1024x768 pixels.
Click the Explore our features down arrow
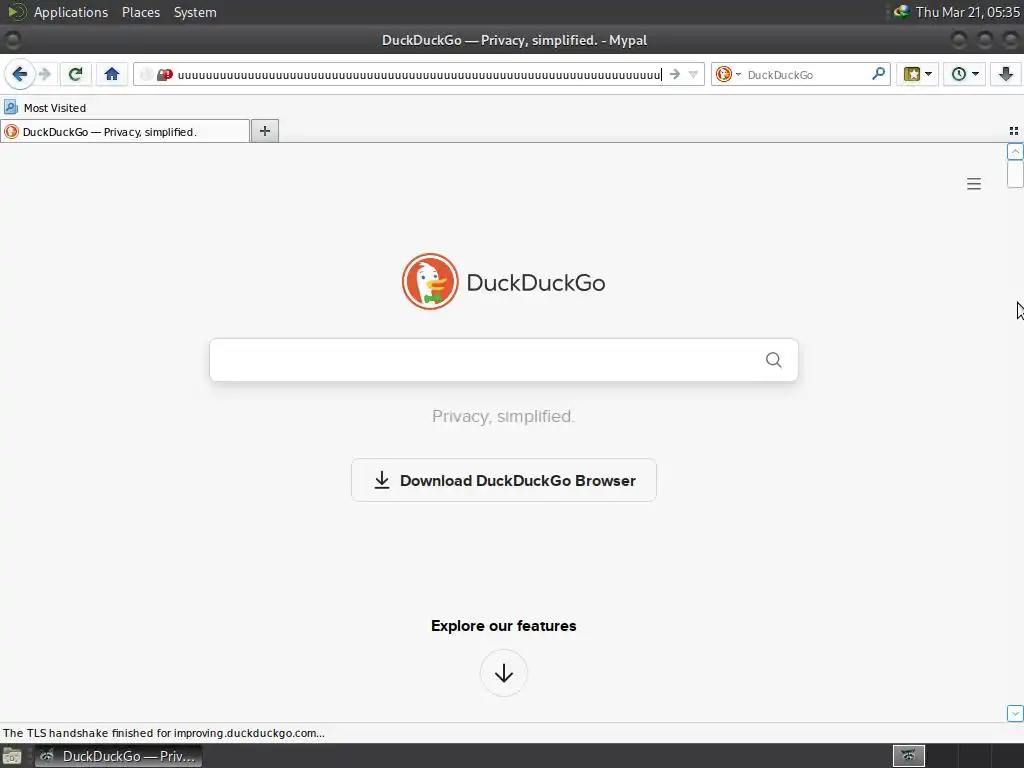pyautogui.click(x=504, y=673)
